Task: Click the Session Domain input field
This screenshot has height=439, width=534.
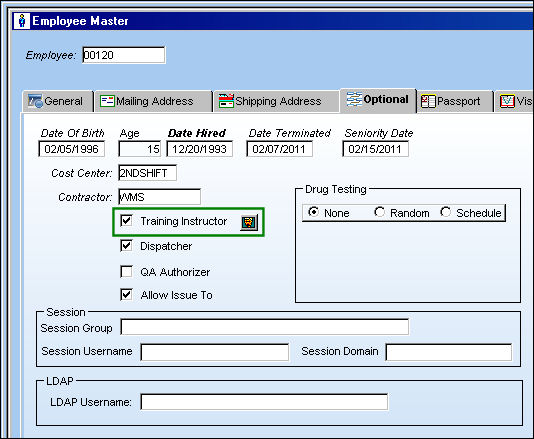Action: pyautogui.click(x=449, y=352)
